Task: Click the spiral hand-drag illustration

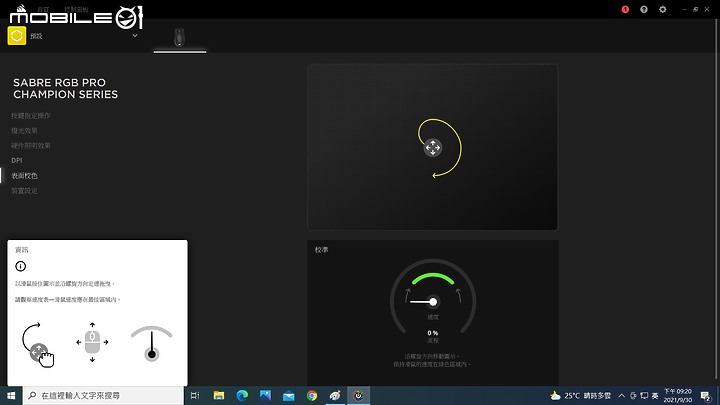Action: point(38,344)
